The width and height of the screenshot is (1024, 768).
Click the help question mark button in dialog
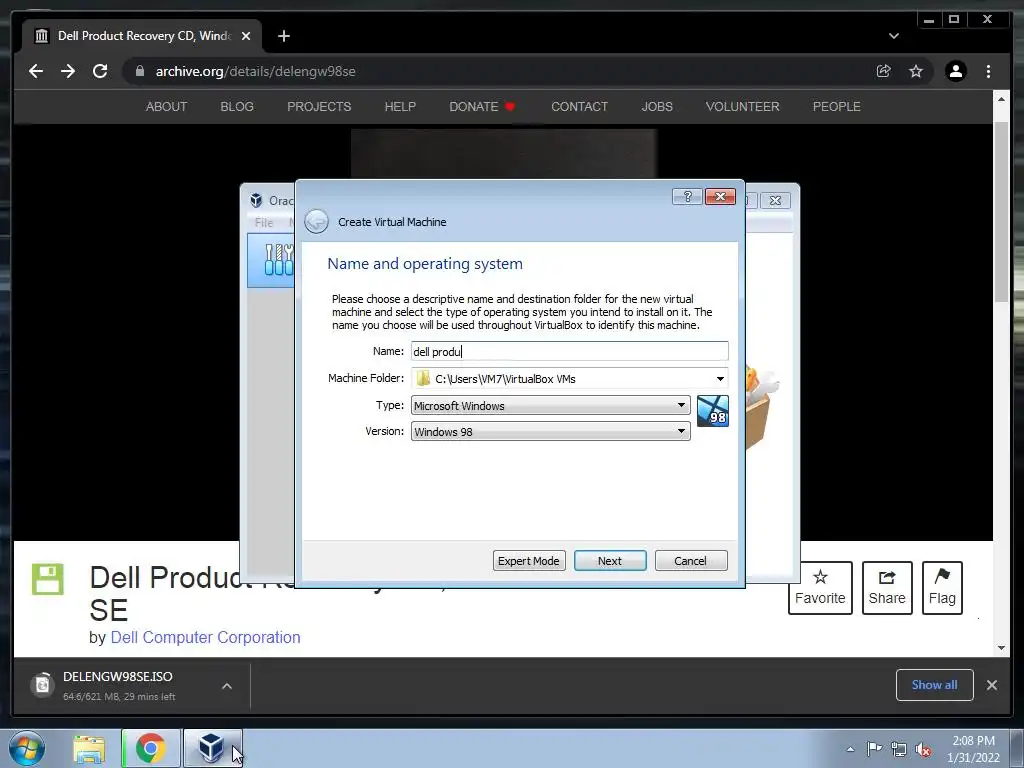coord(687,197)
